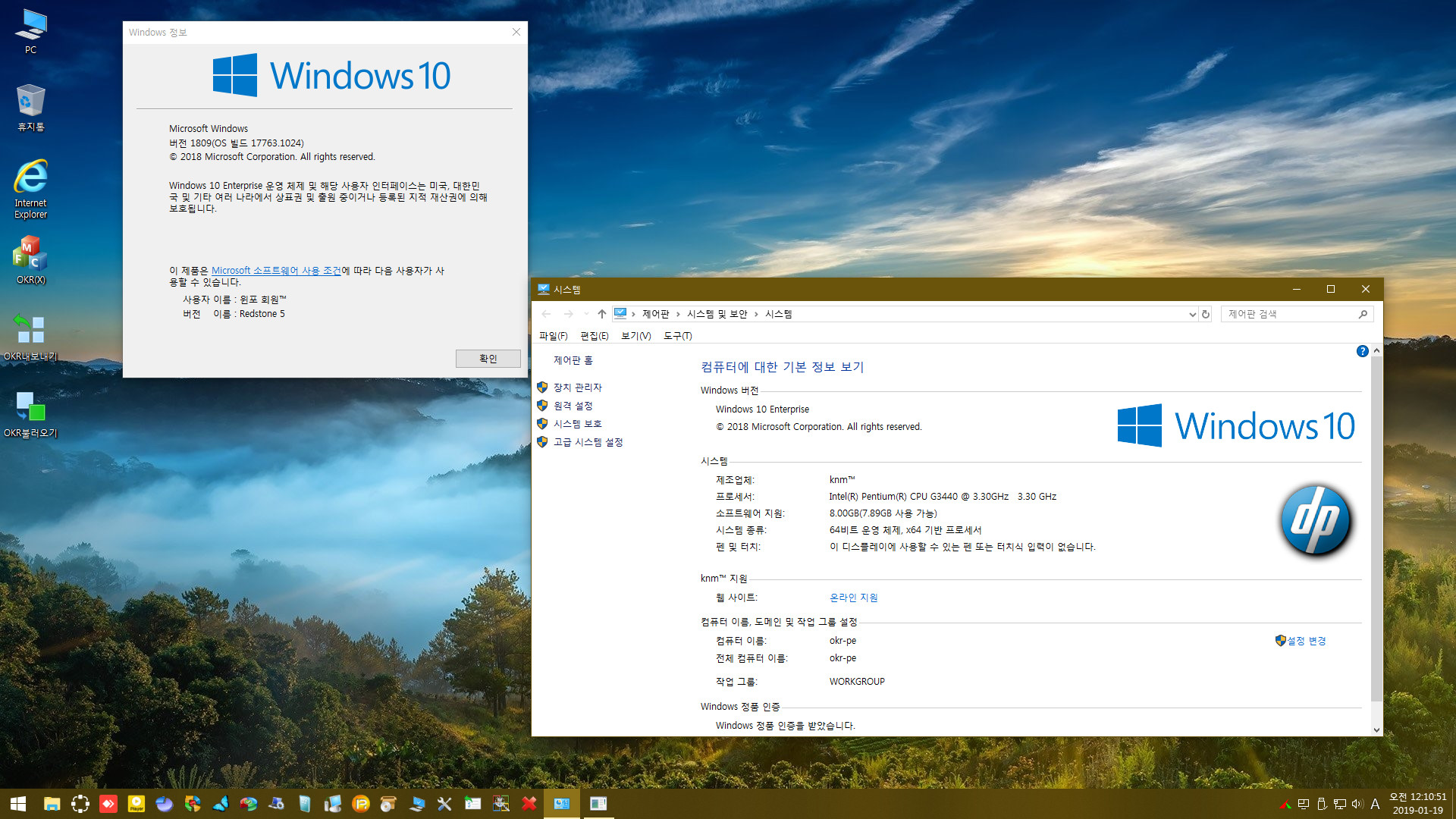Open the white capture-frame taskbar icon
1456x819 pixels.
[x=80, y=804]
